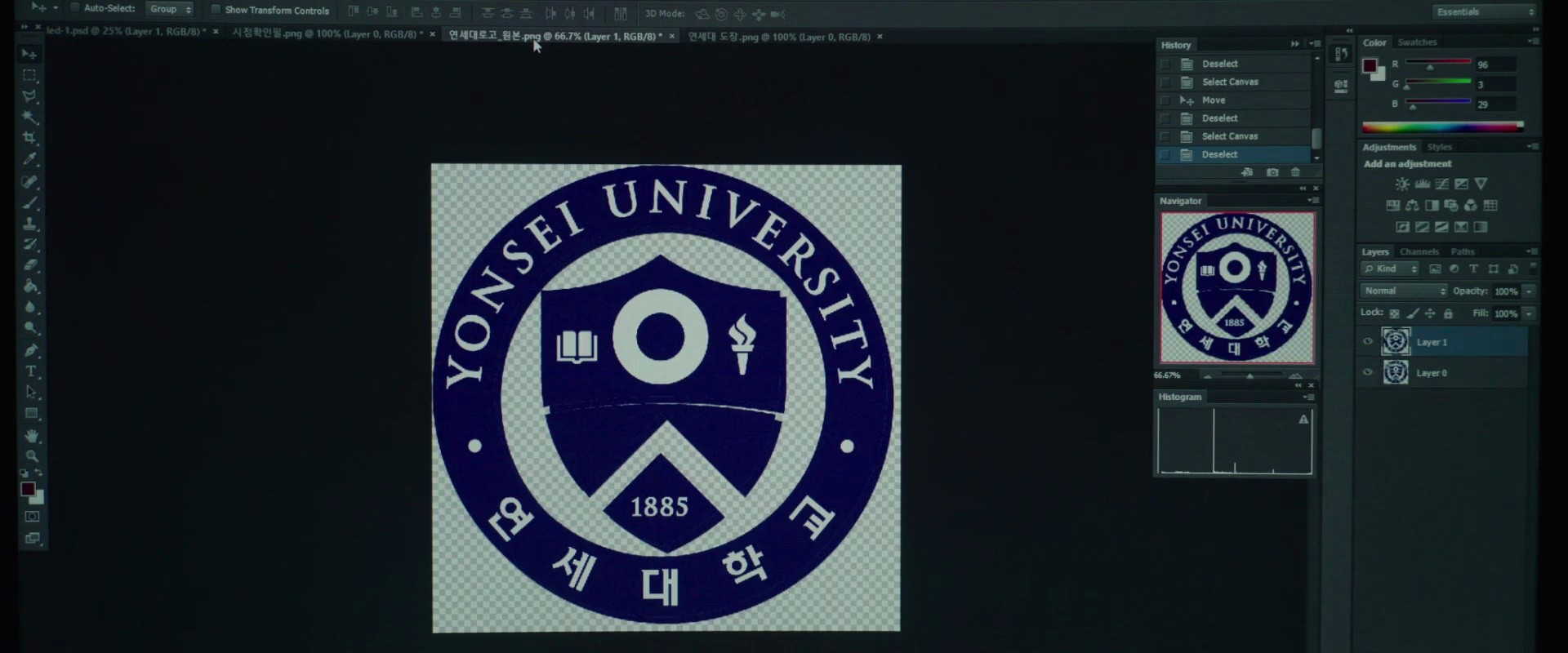
Task: Toggle layer filter on/off switch
Action: click(x=1533, y=269)
